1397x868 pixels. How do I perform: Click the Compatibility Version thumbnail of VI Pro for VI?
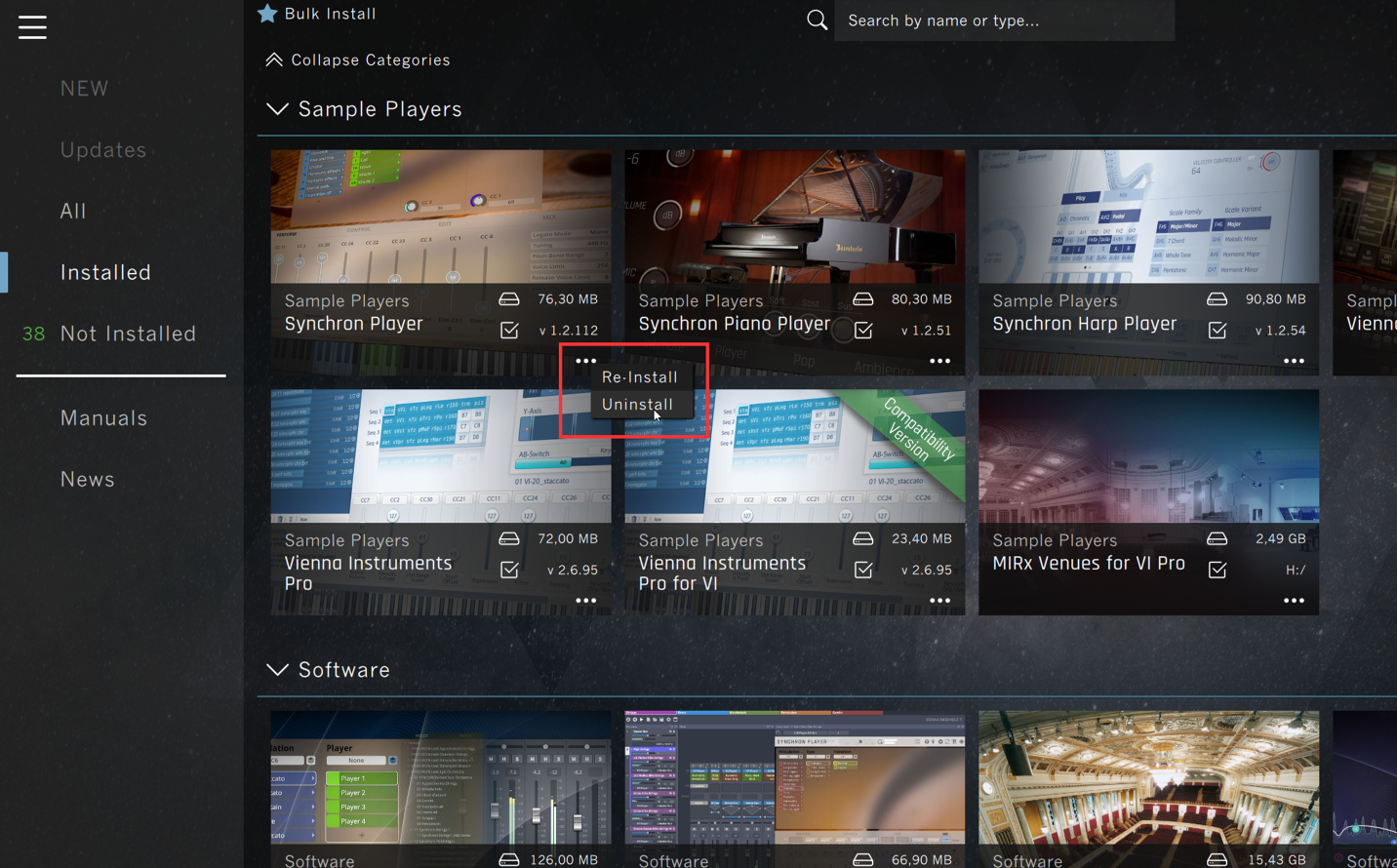[x=795, y=456]
